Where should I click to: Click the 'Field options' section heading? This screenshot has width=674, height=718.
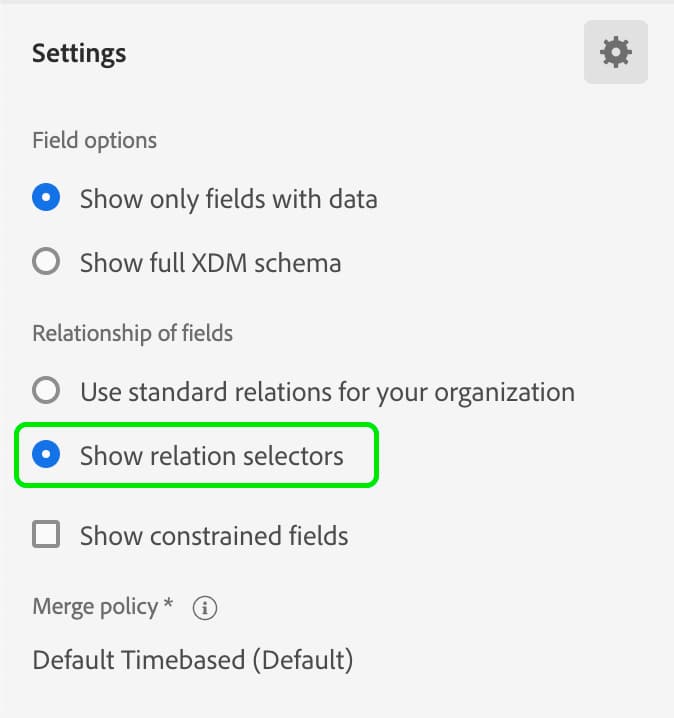tap(94, 140)
